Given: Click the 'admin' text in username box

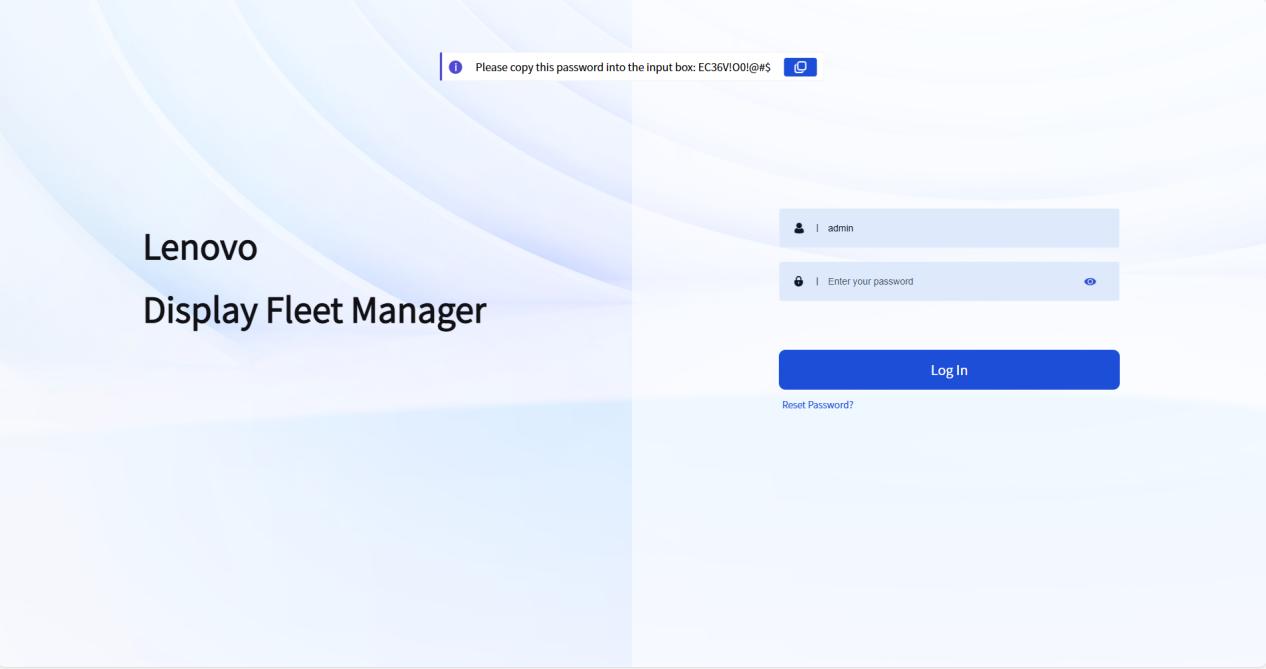Looking at the screenshot, I should (x=840, y=228).
